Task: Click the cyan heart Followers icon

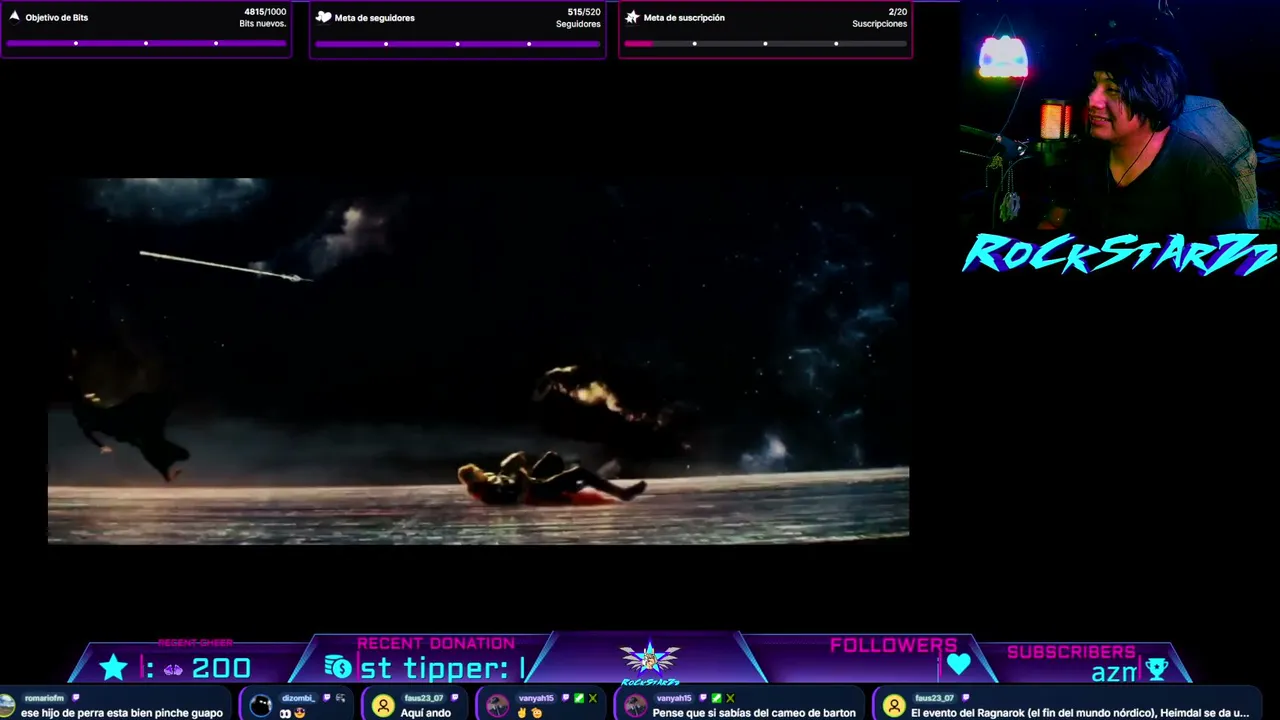Action: 958,665
